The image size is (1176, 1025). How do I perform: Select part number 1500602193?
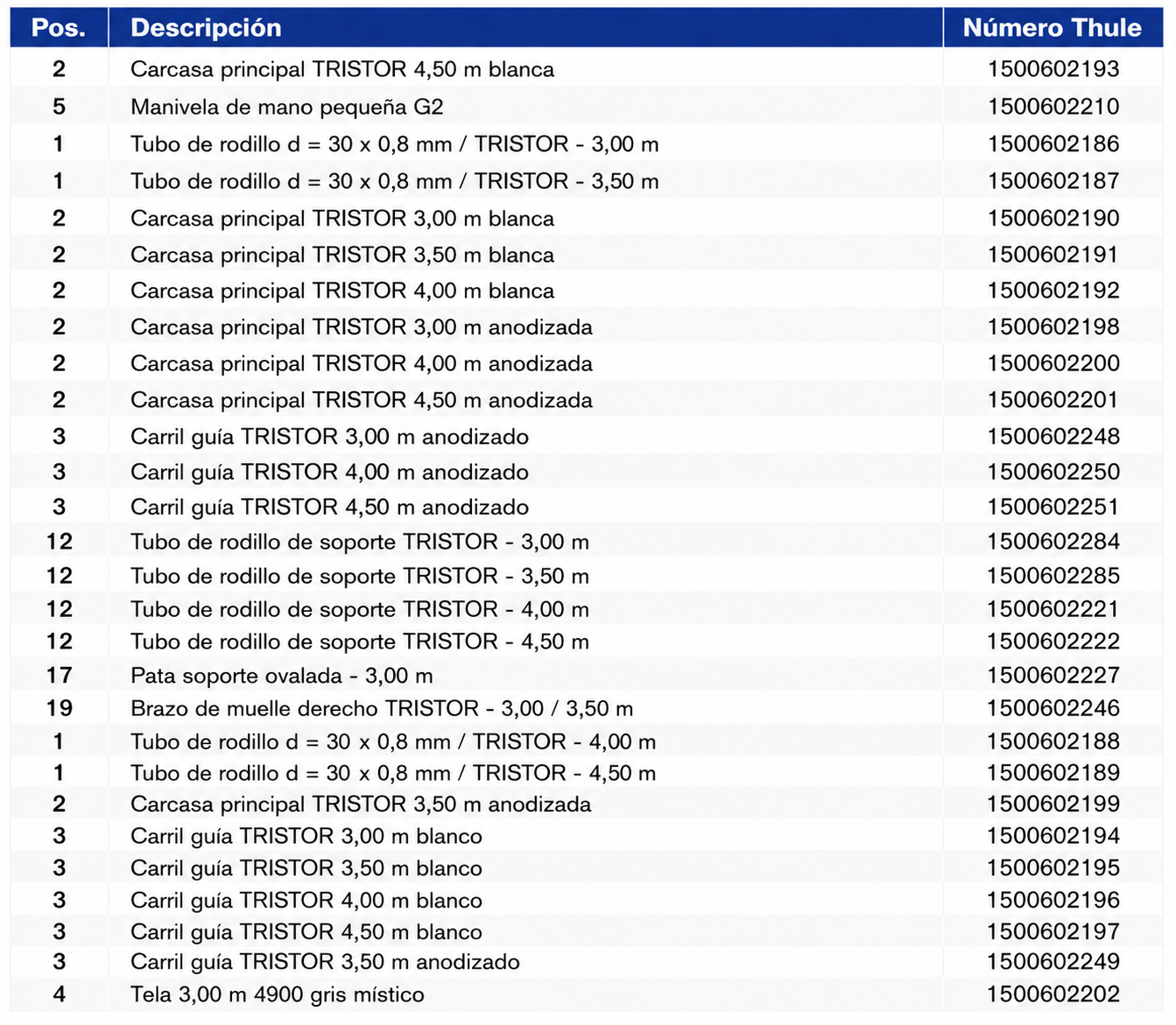[1053, 69]
